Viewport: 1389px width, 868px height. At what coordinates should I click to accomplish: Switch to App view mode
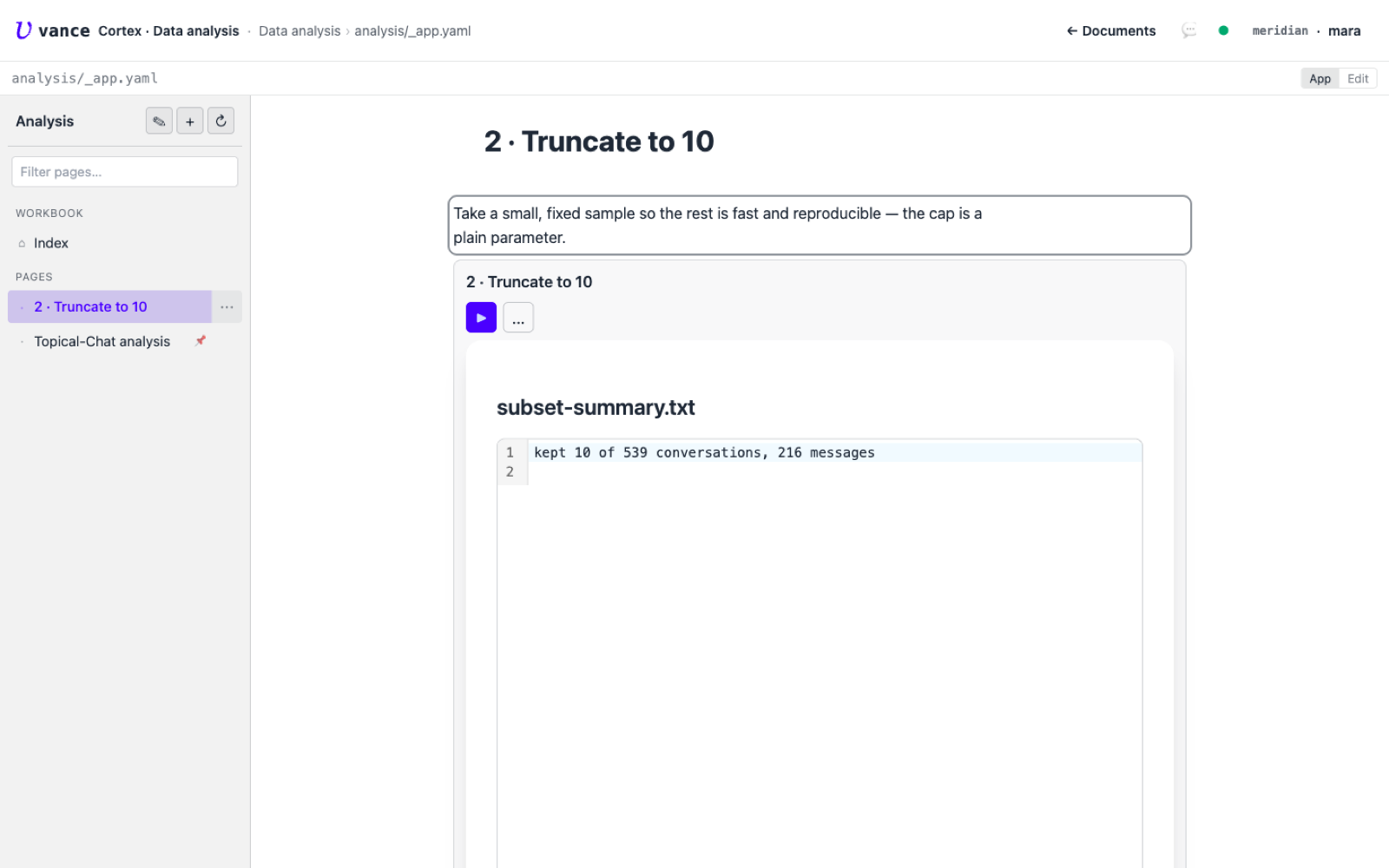click(x=1320, y=78)
